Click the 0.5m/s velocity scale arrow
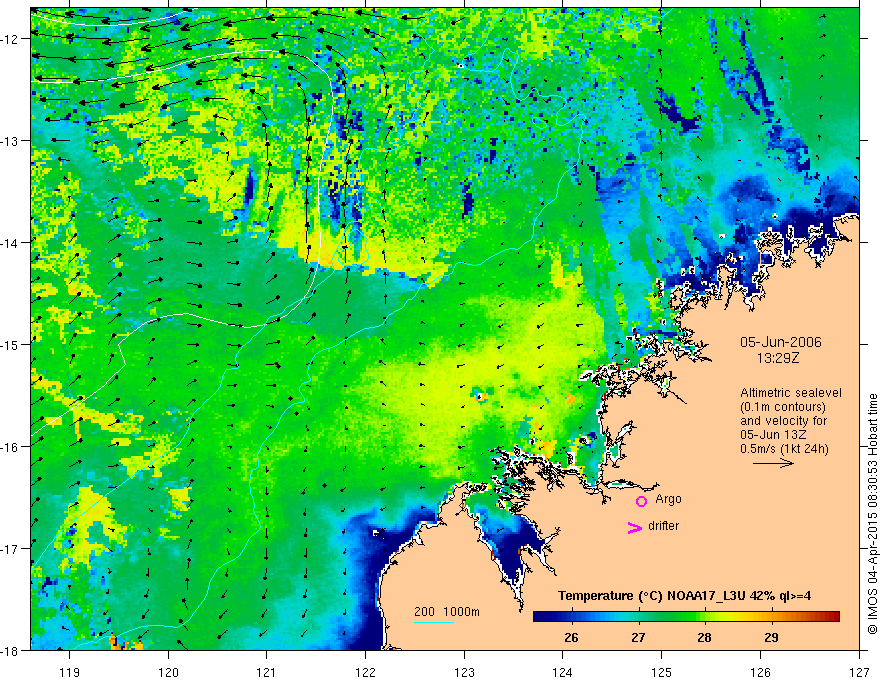 click(x=773, y=463)
